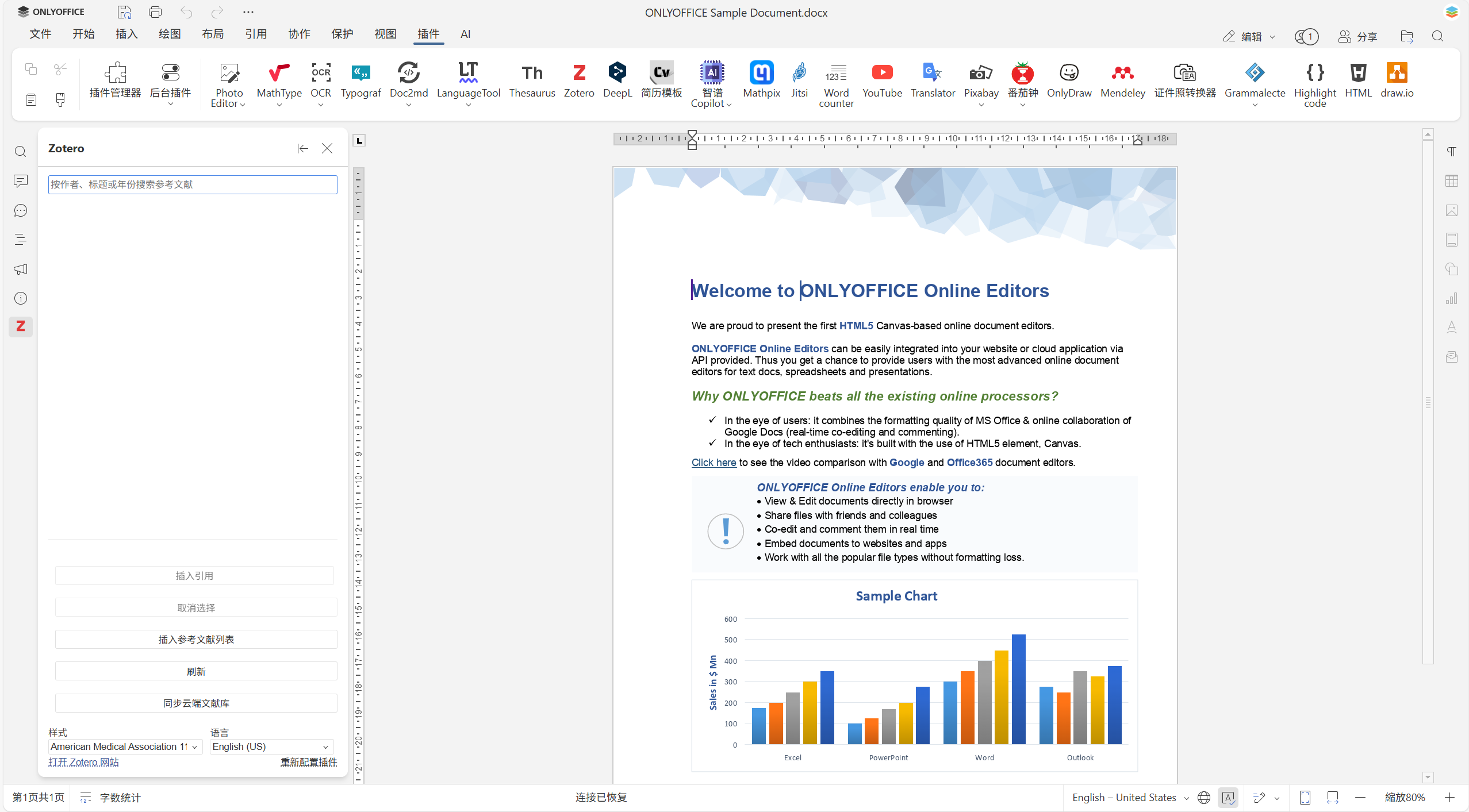Viewport: 1469px width, 812px height.
Task: Launch the DeepL translator plugin
Action: point(617,81)
